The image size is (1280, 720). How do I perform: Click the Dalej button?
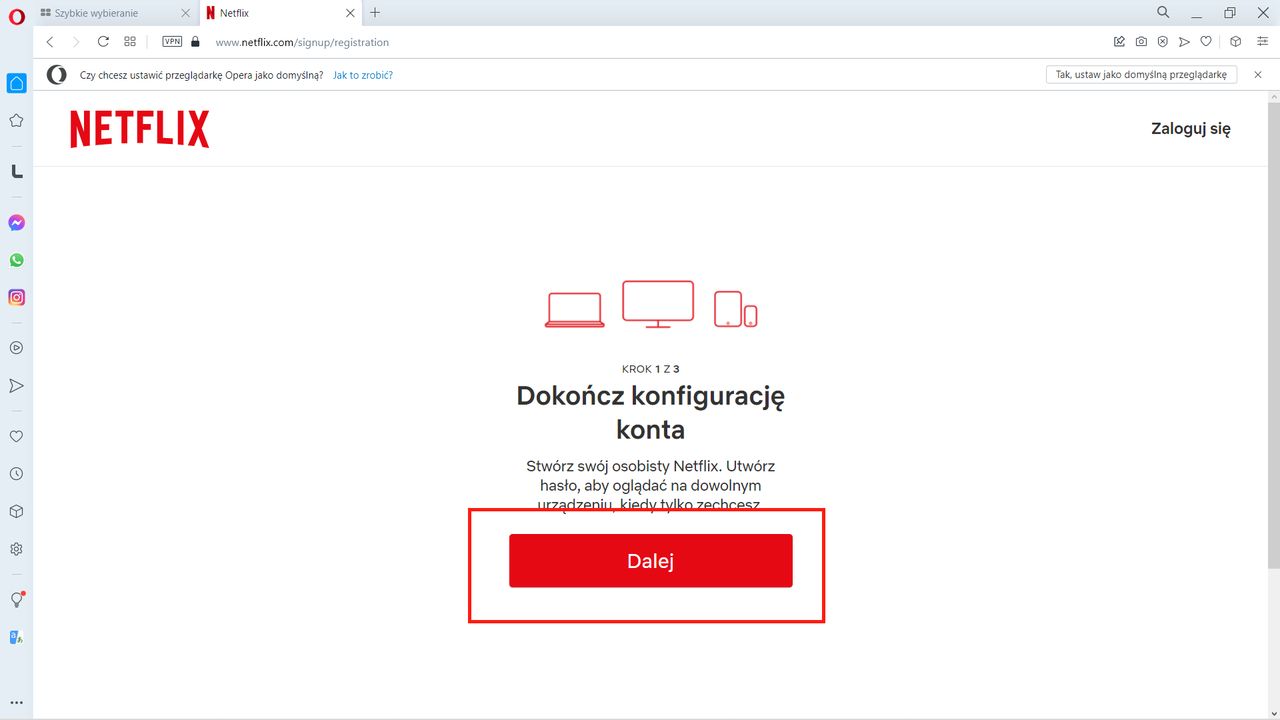pos(650,560)
